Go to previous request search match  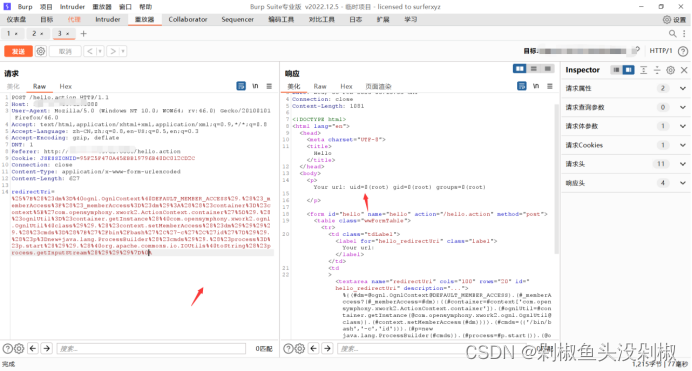point(33,349)
